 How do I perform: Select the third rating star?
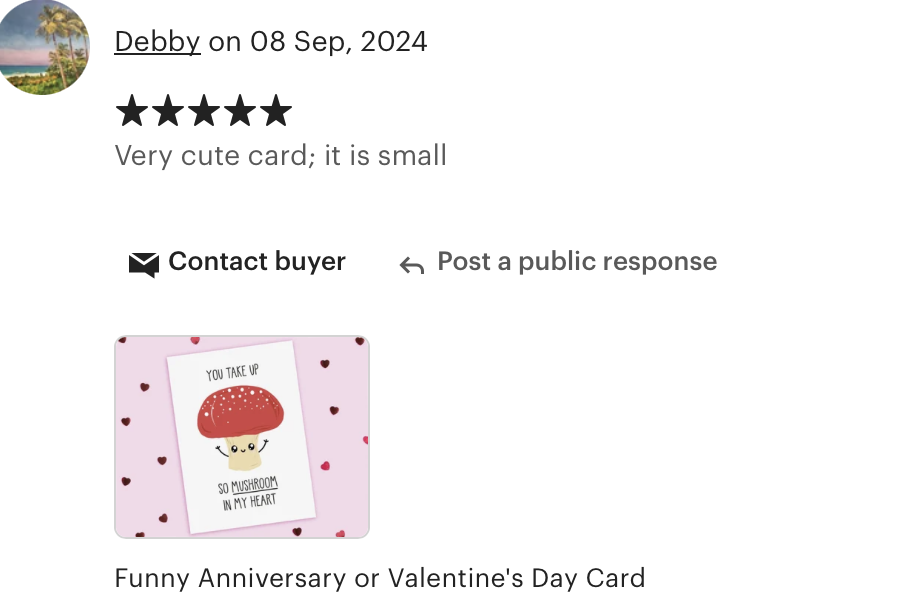(204, 110)
